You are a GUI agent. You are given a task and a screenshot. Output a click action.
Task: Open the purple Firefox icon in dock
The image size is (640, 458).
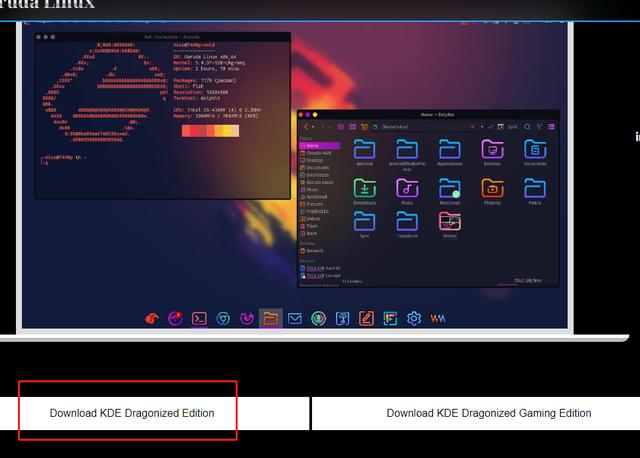(247, 318)
